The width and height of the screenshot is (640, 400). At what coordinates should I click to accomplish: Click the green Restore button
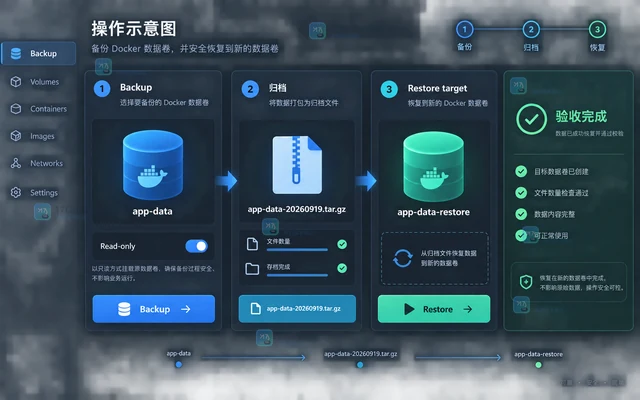(434, 309)
